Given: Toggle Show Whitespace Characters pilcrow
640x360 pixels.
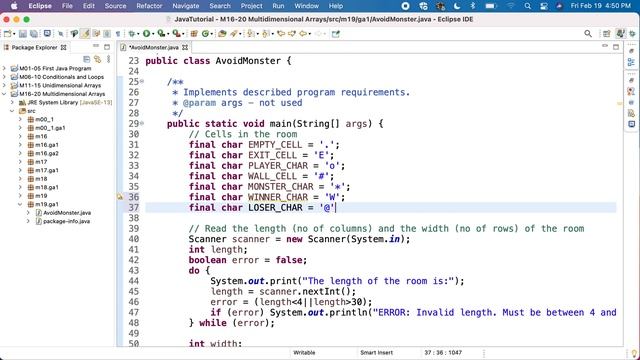Looking at the screenshot, I should 118,34.
